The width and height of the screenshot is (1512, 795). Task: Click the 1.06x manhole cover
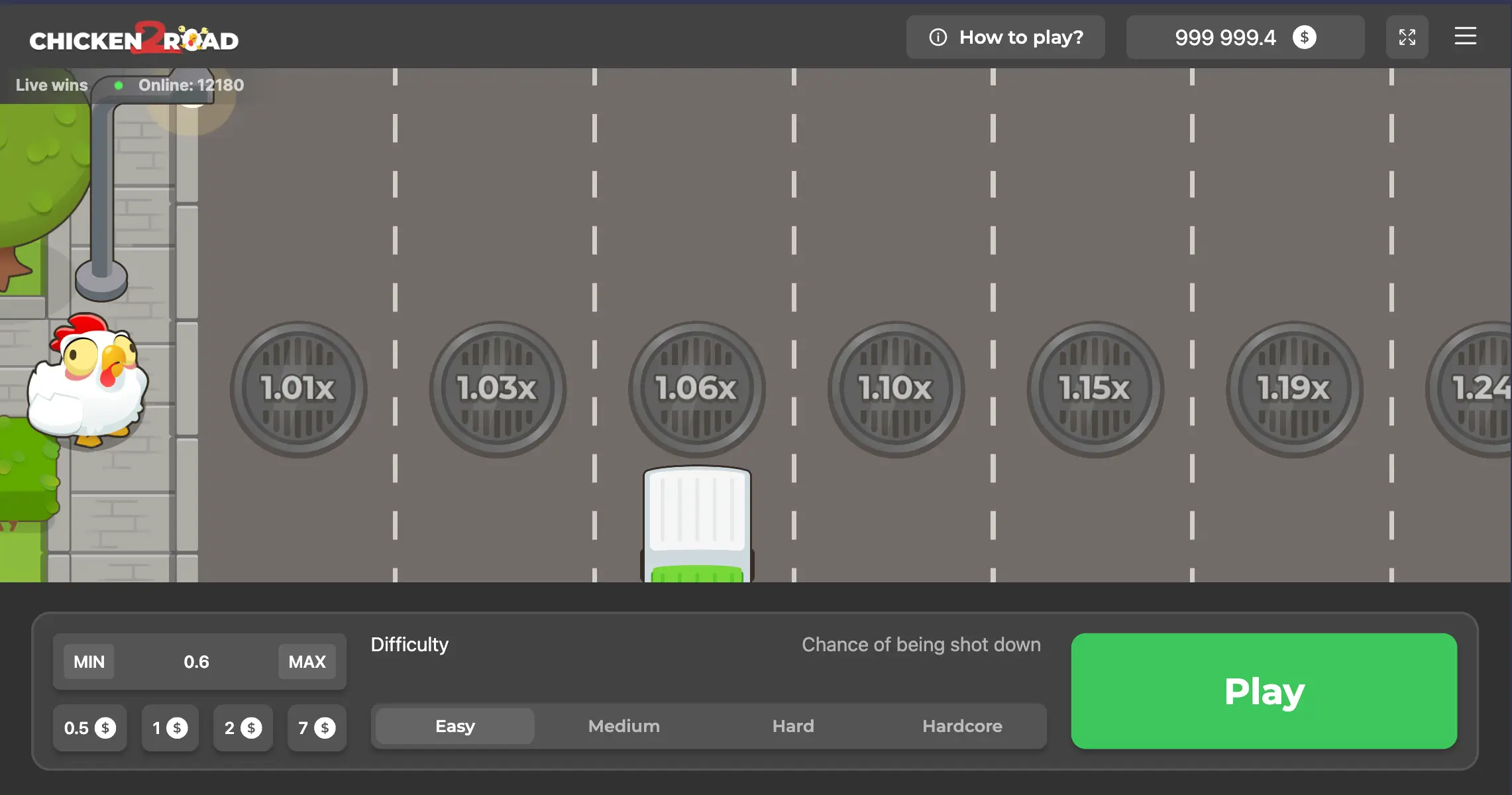coord(696,389)
